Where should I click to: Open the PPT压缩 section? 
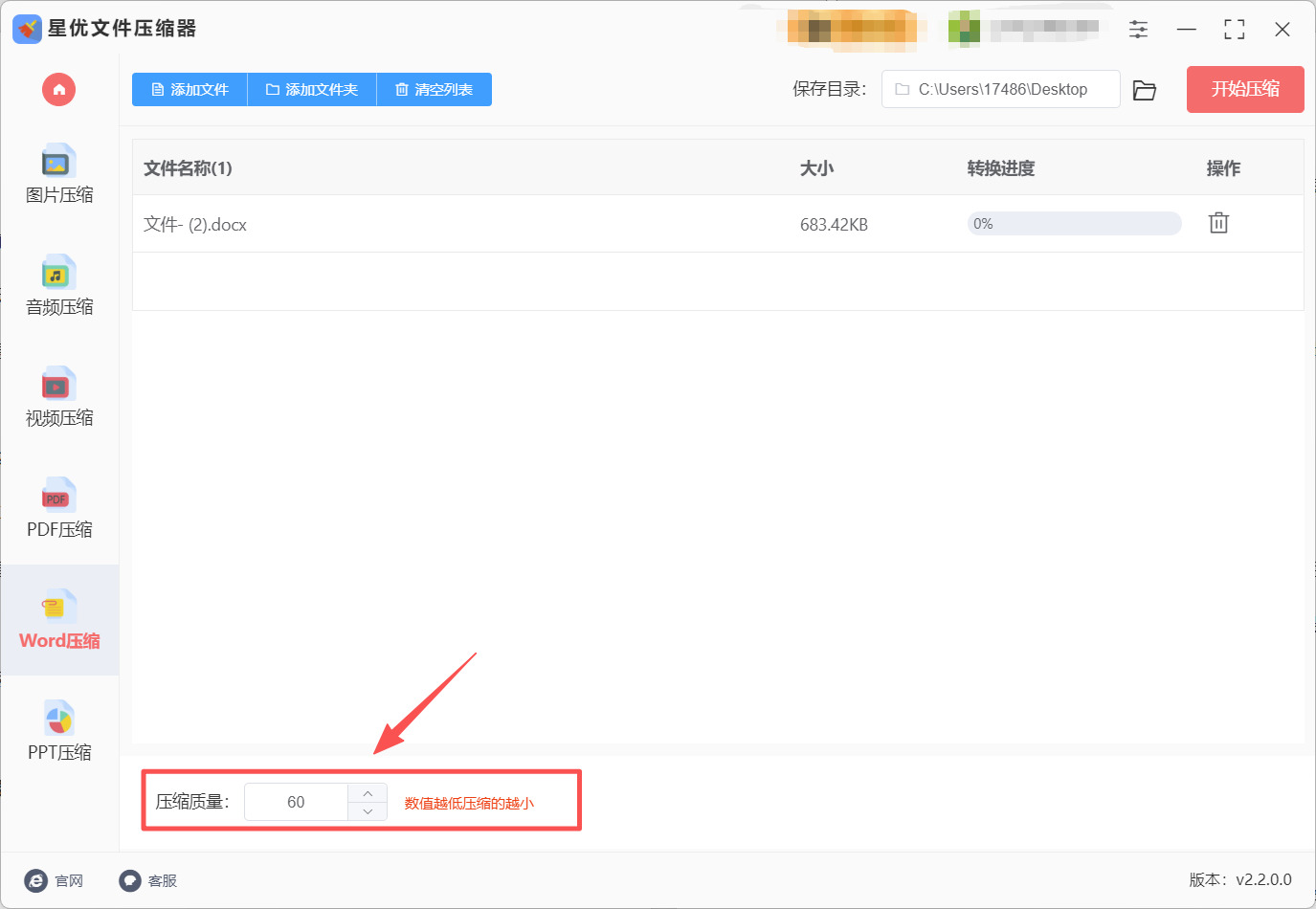(59, 731)
